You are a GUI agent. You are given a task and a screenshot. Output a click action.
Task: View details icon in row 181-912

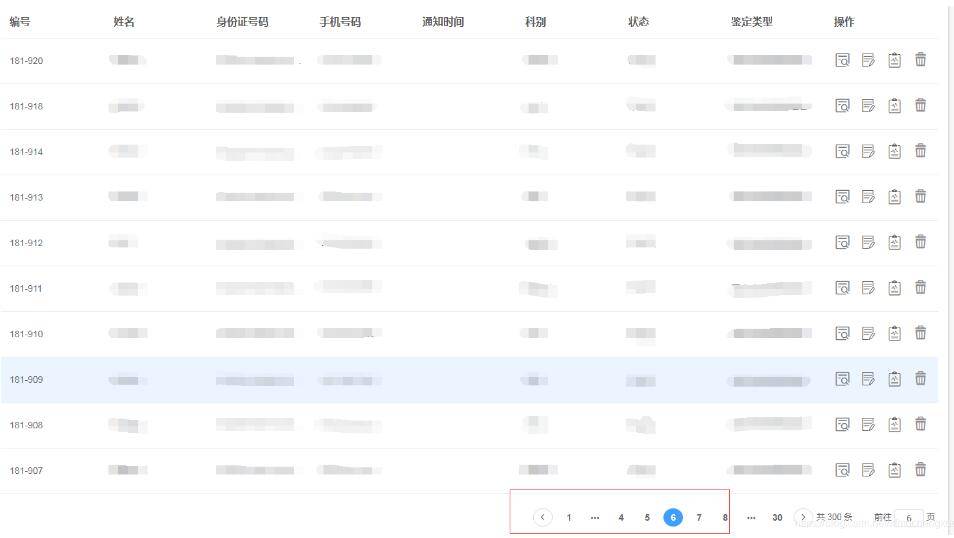842,243
